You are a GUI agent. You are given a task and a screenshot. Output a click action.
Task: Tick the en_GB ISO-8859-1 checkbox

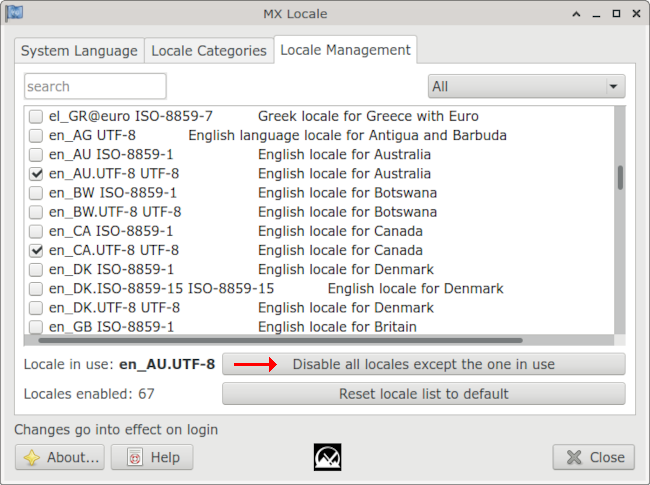(x=36, y=327)
